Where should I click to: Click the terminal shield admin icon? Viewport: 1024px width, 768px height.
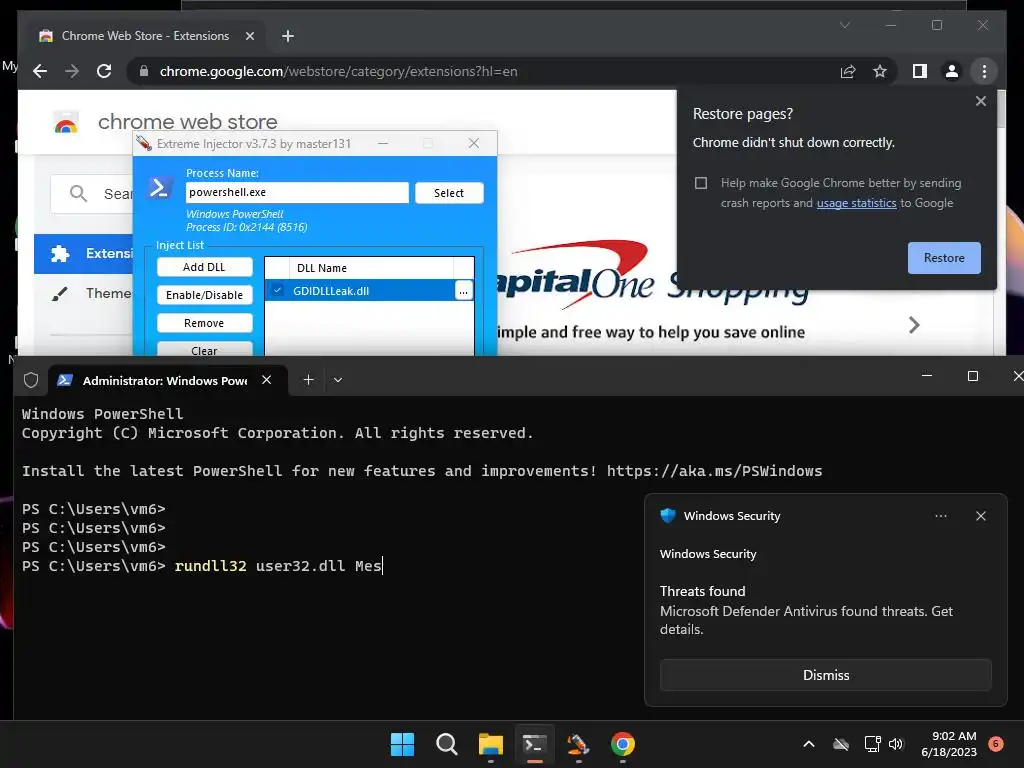click(31, 380)
